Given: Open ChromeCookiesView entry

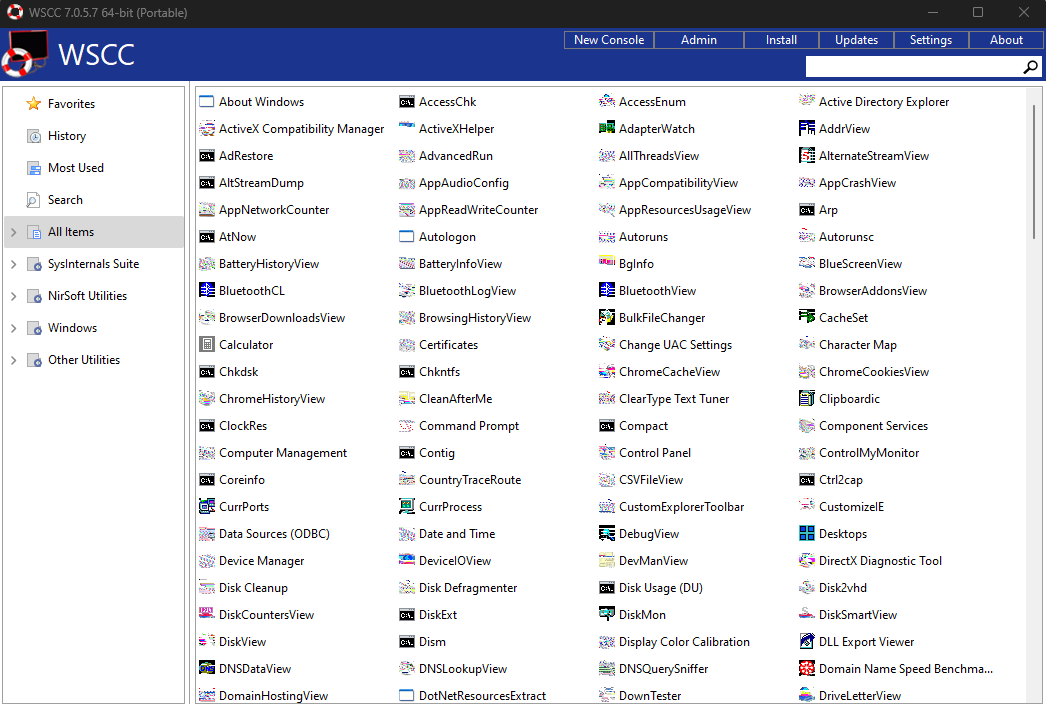Looking at the screenshot, I should (874, 372).
